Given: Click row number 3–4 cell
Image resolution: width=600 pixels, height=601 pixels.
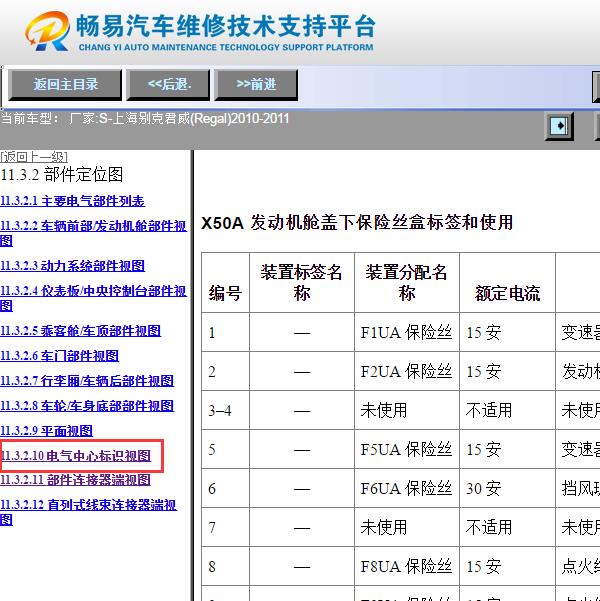Looking at the screenshot, I should [x=225, y=411].
